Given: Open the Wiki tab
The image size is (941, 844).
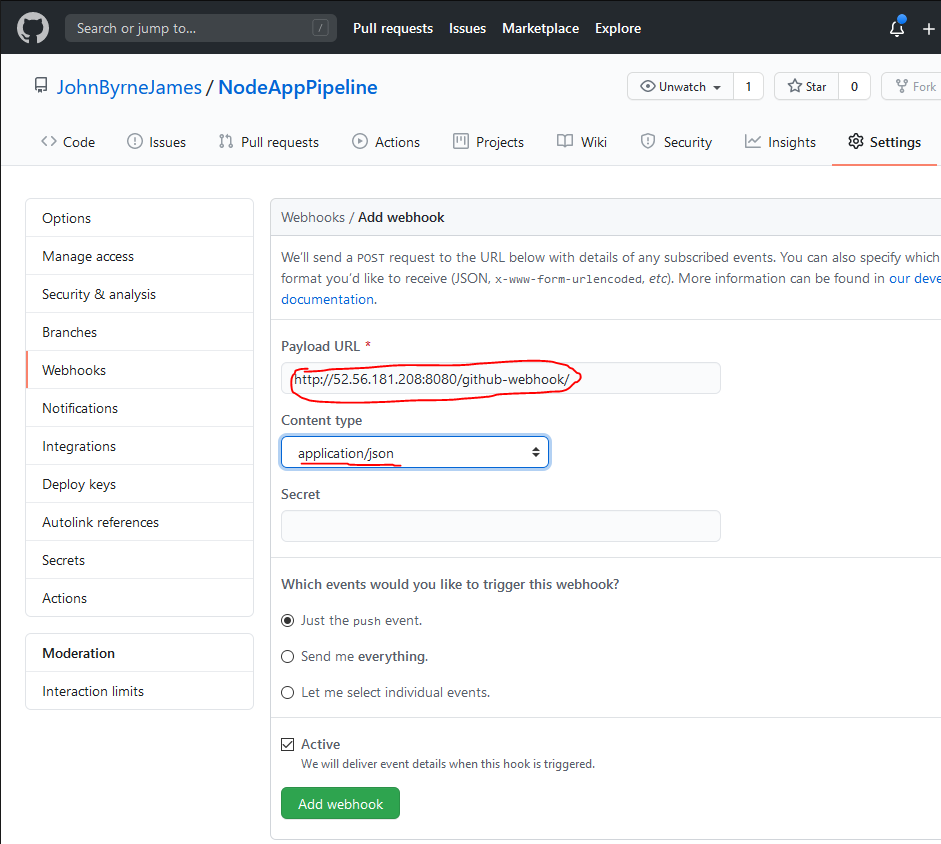Looking at the screenshot, I should (x=582, y=142).
